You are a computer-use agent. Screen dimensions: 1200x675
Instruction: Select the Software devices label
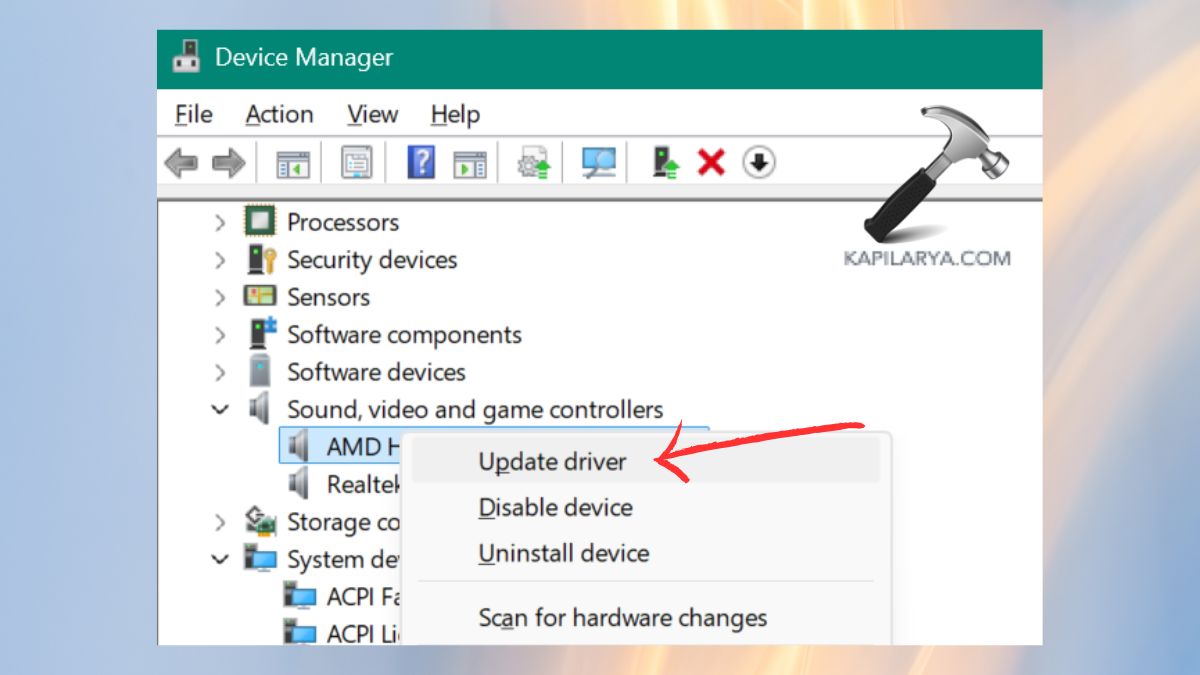point(376,372)
